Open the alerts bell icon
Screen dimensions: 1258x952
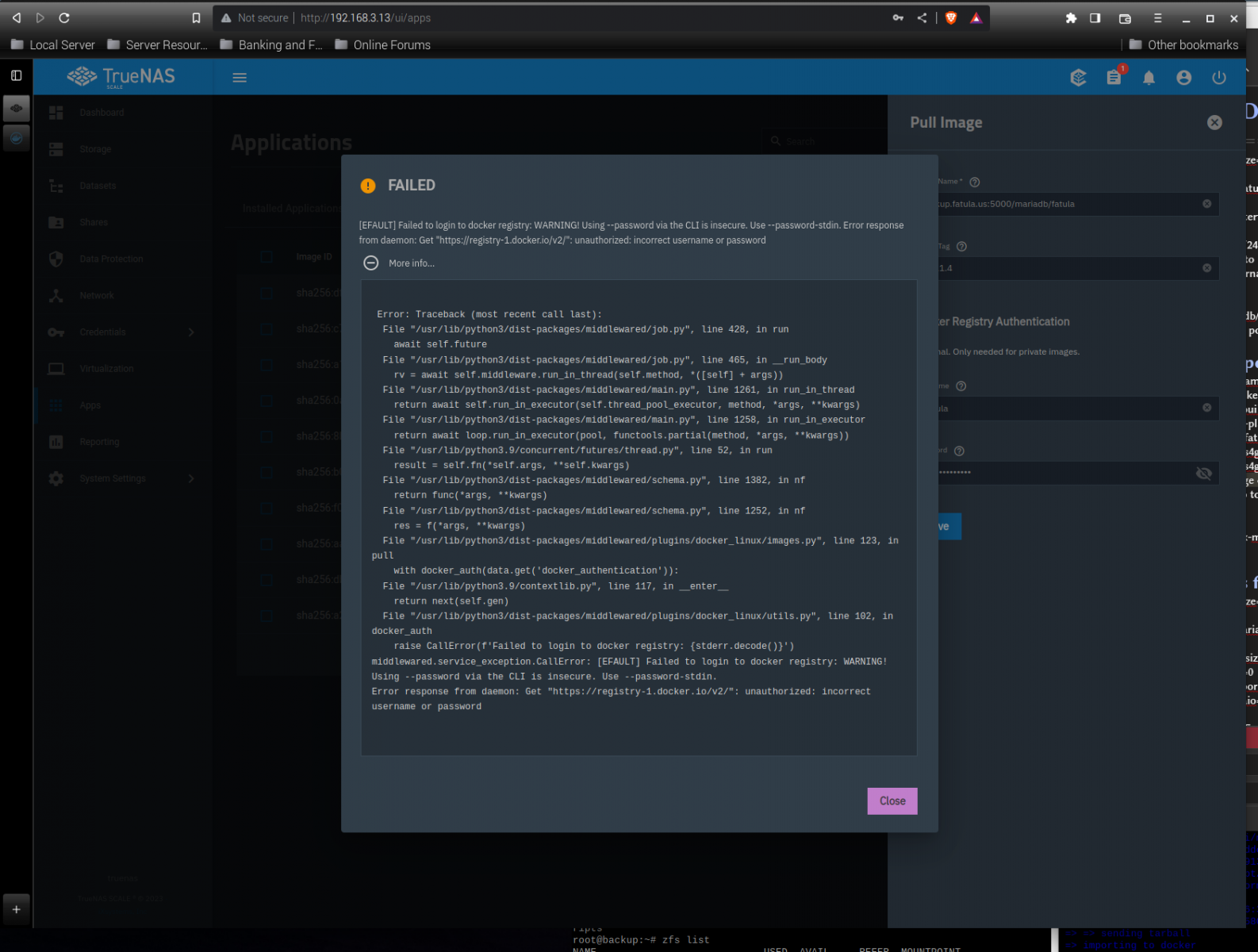(x=1149, y=78)
